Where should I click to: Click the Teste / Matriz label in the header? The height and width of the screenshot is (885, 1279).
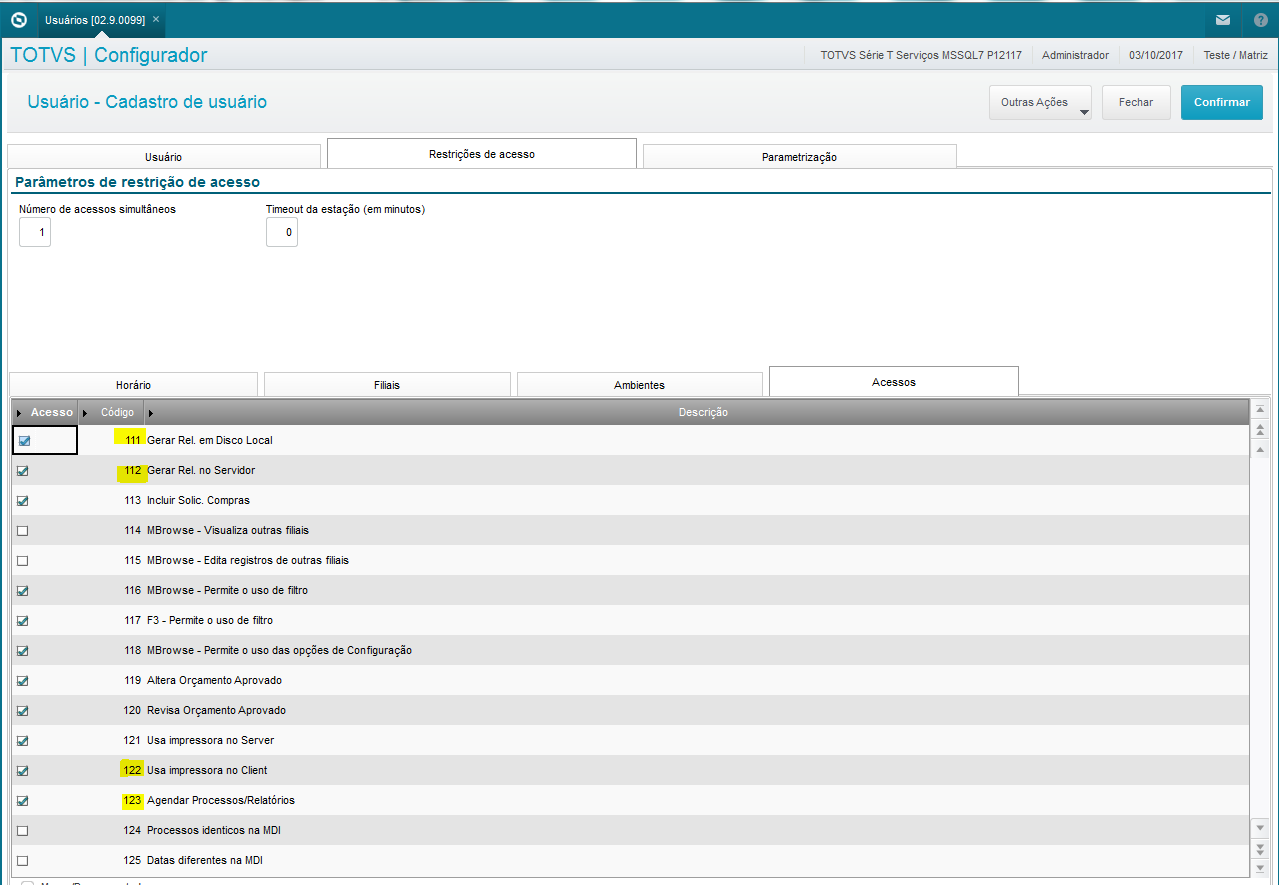[x=1235, y=55]
